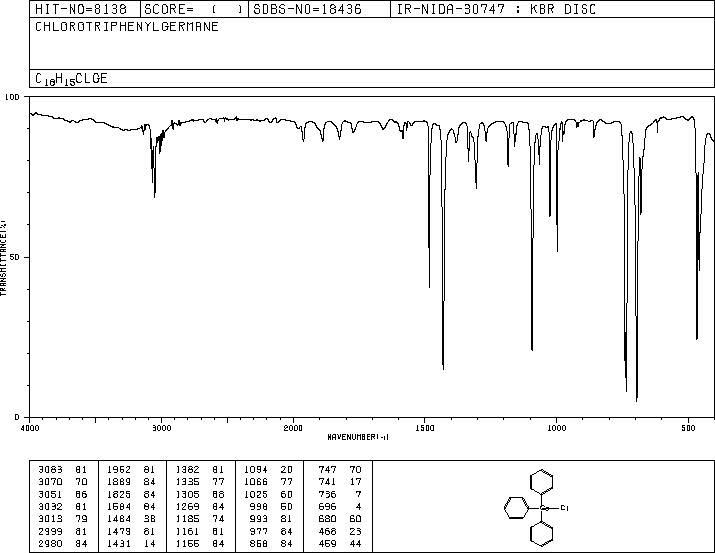Pick the 1185 peak row
The height and width of the screenshot is (553, 715).
(x=200, y=519)
